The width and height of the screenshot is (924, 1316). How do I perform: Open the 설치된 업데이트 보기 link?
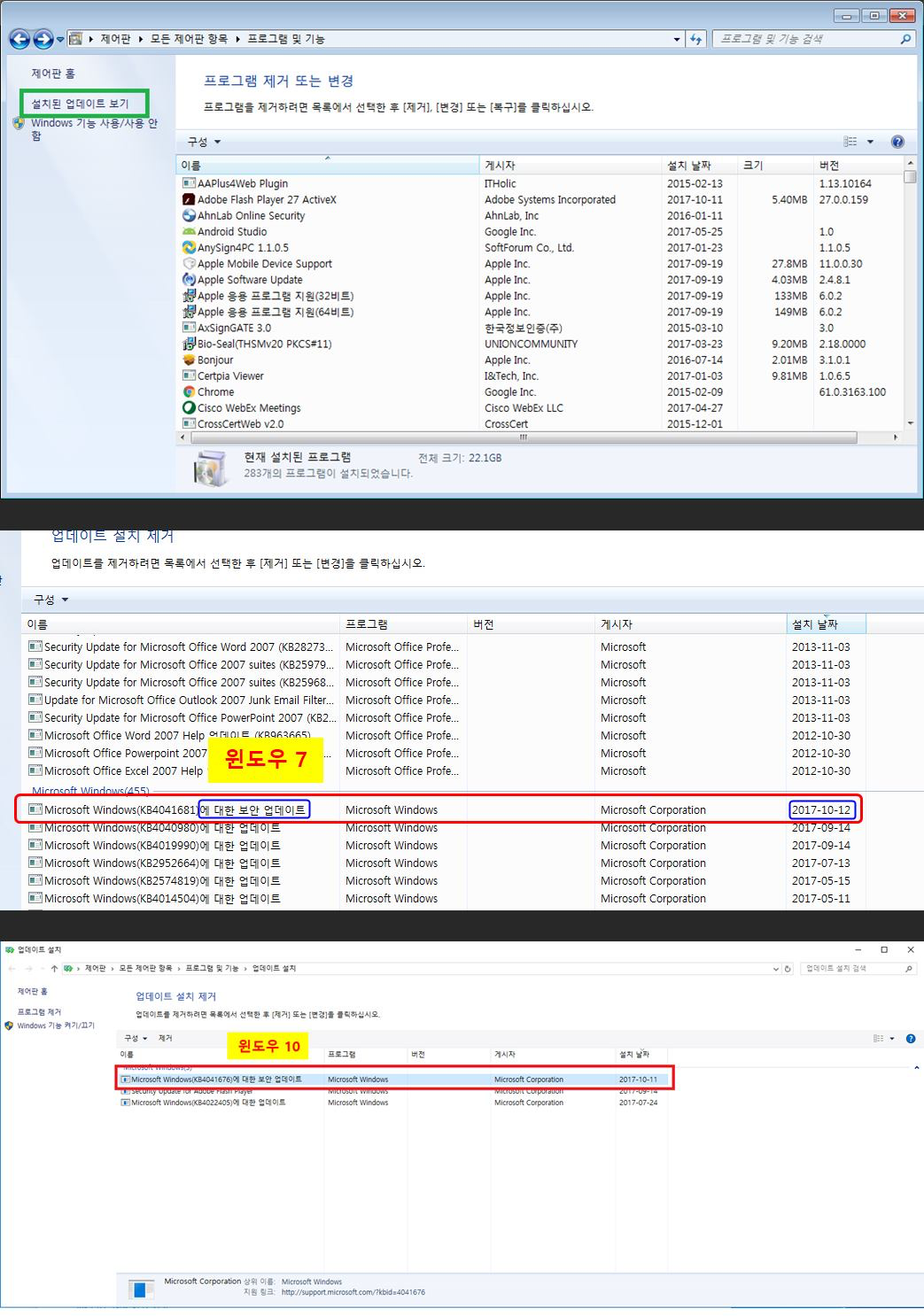(x=81, y=104)
